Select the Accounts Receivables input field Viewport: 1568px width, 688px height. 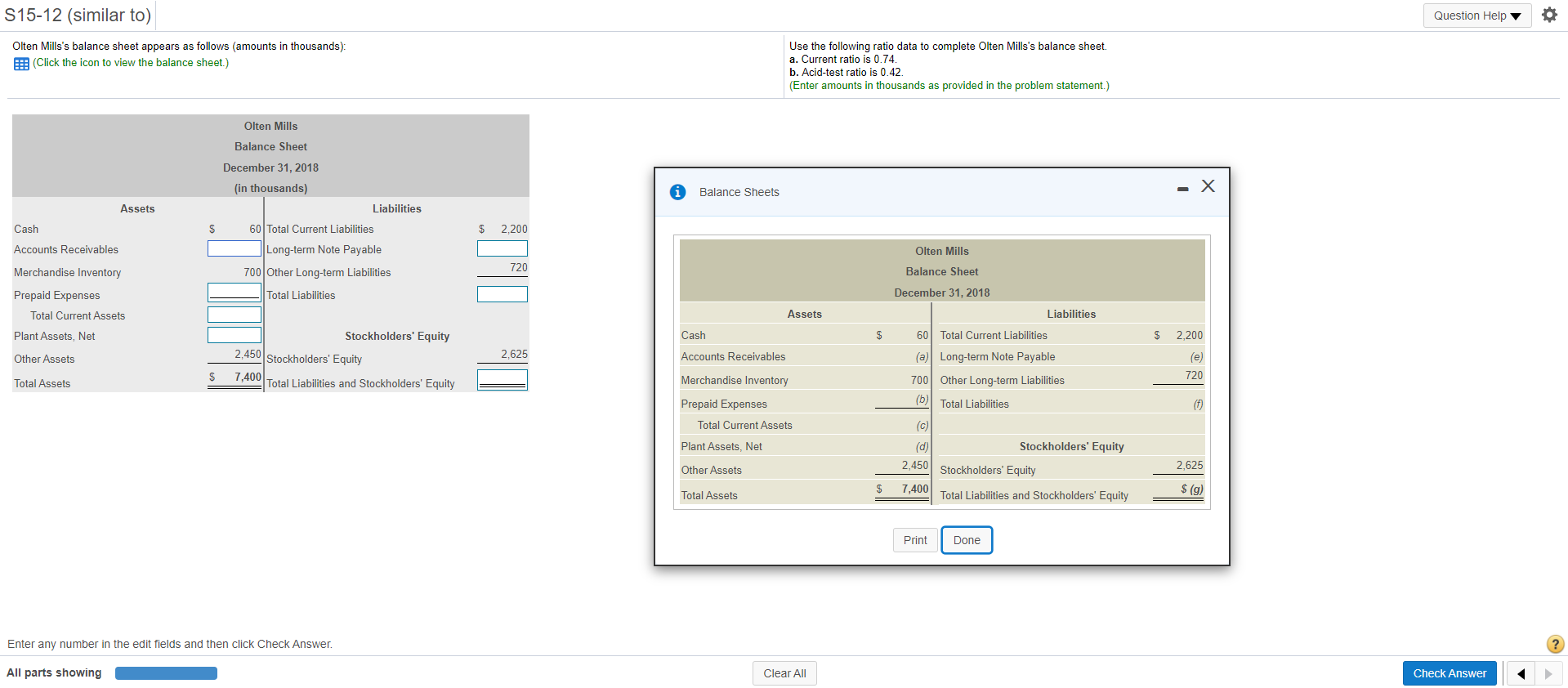[235, 248]
